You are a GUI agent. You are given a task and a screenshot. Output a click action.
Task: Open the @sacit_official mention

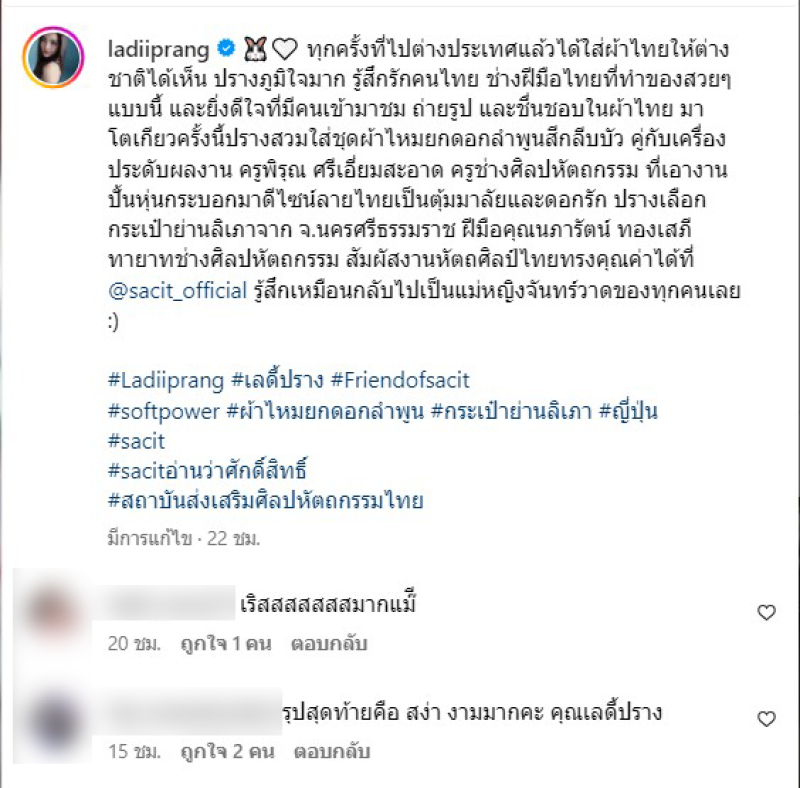click(178, 290)
